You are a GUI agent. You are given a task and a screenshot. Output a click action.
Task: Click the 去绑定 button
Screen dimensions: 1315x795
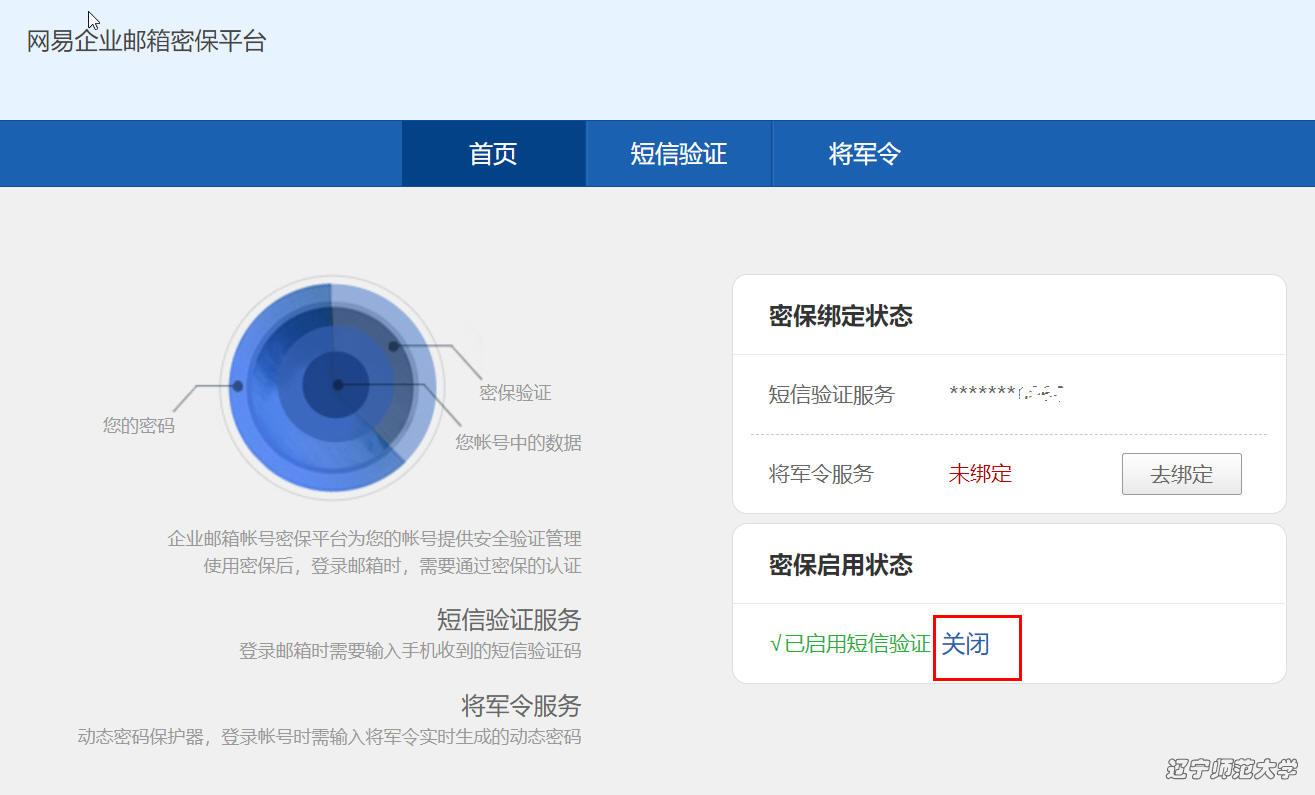pos(1181,474)
